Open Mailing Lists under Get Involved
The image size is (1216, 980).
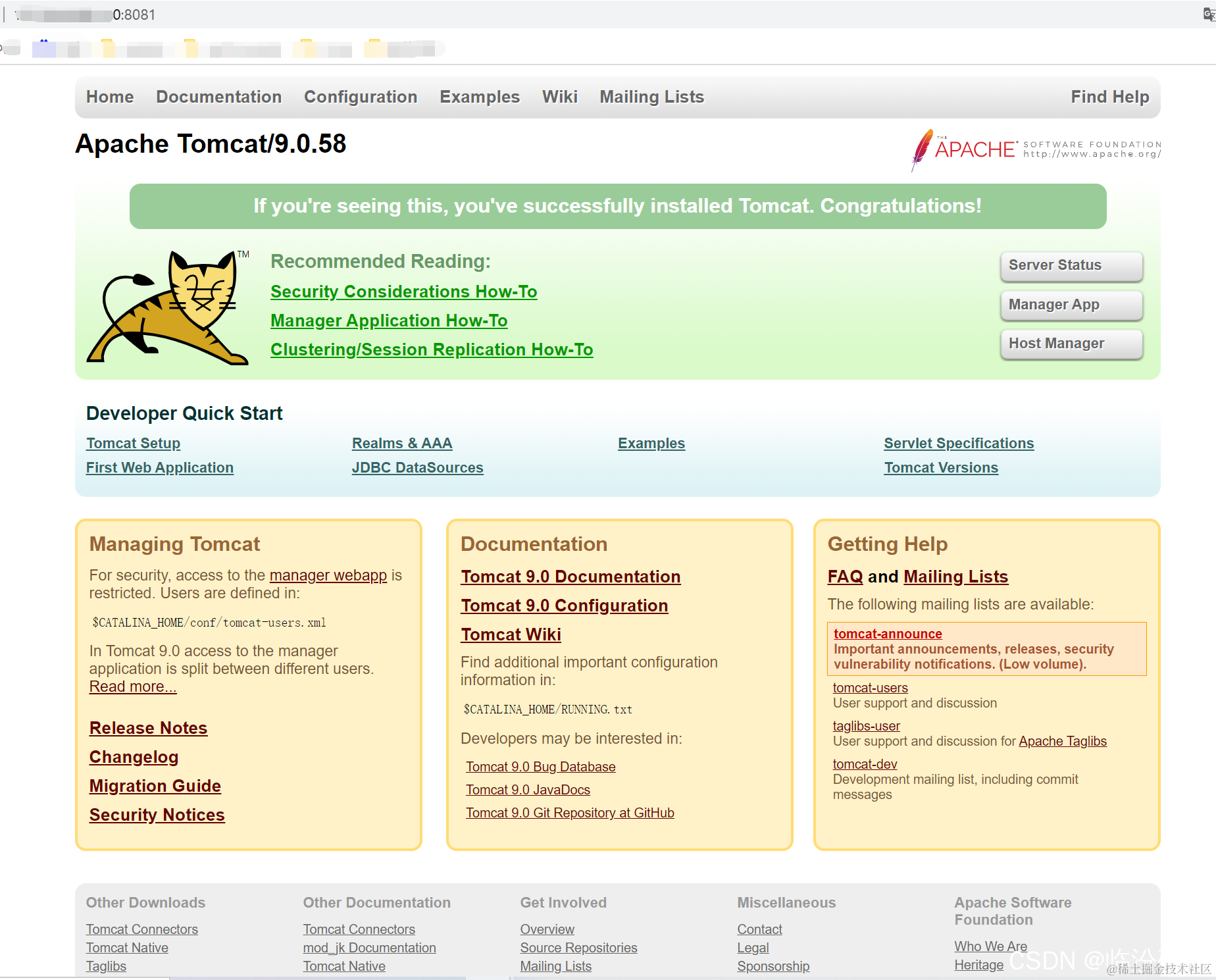[555, 966]
